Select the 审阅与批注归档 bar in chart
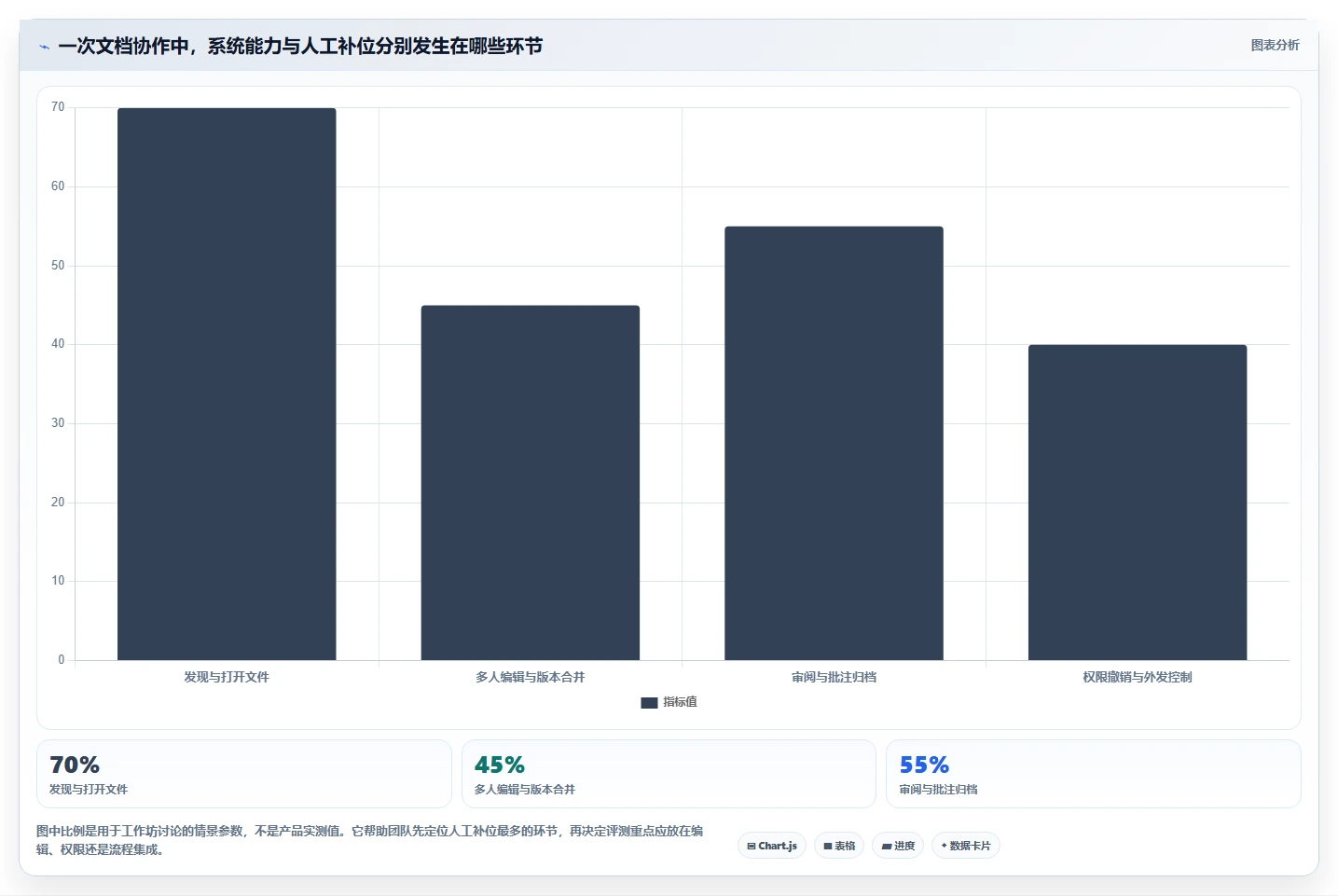1338x896 pixels. (x=834, y=443)
